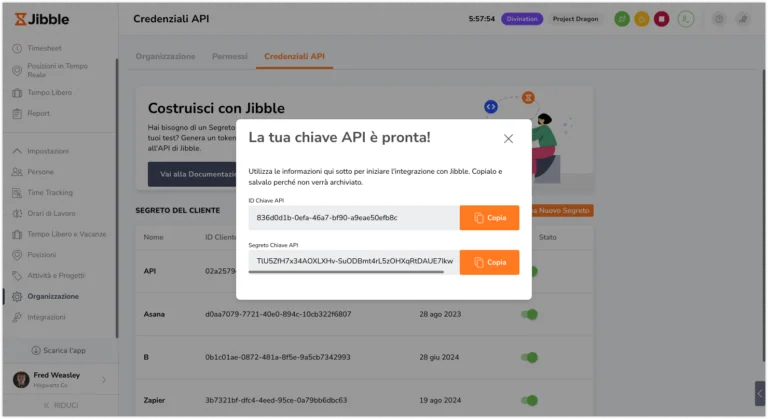This screenshot has width=768, height=419.
Task: Click the green switch activity button
Action: pos(622,19)
